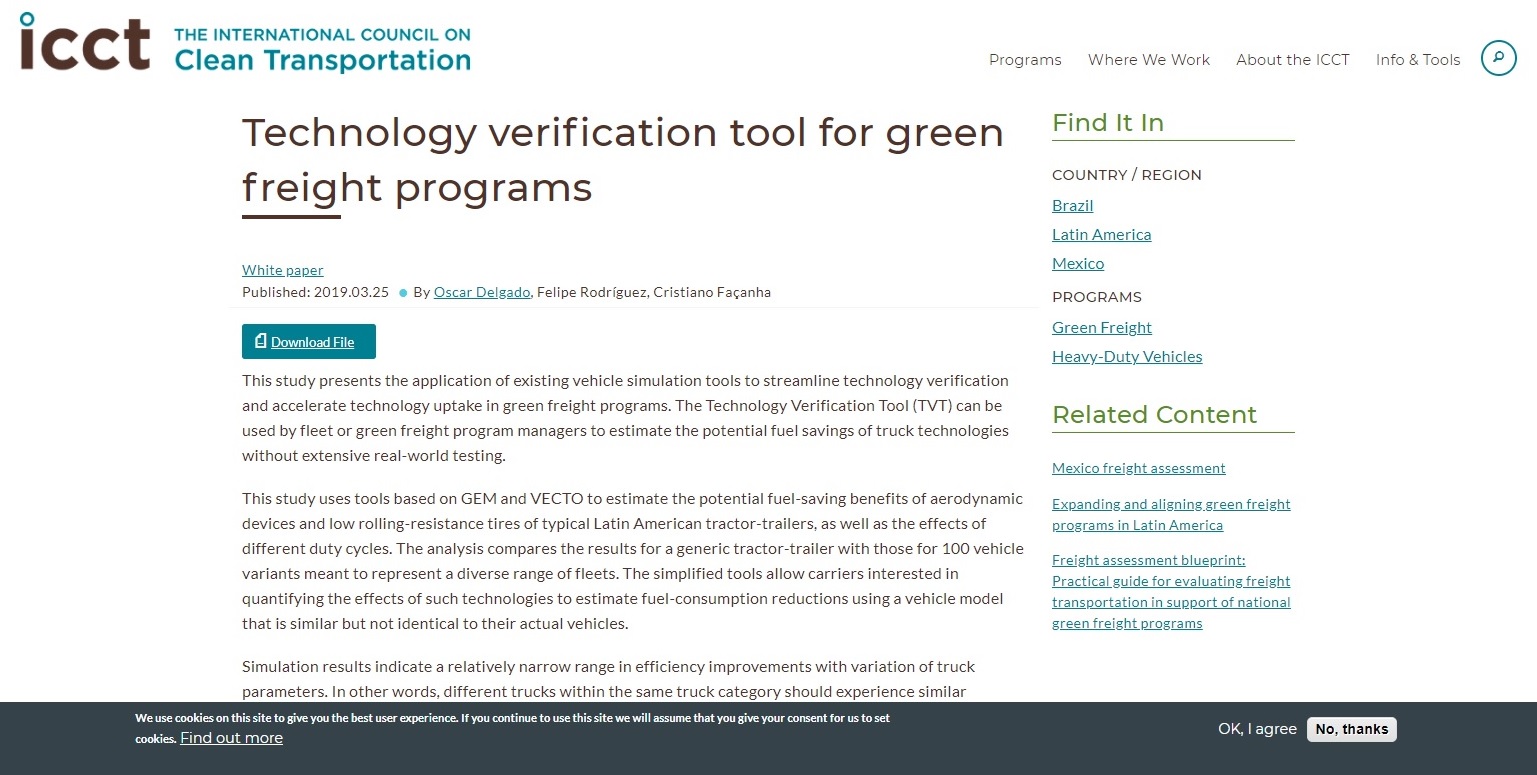Open Mexico freight assessment related link

pyautogui.click(x=1139, y=468)
